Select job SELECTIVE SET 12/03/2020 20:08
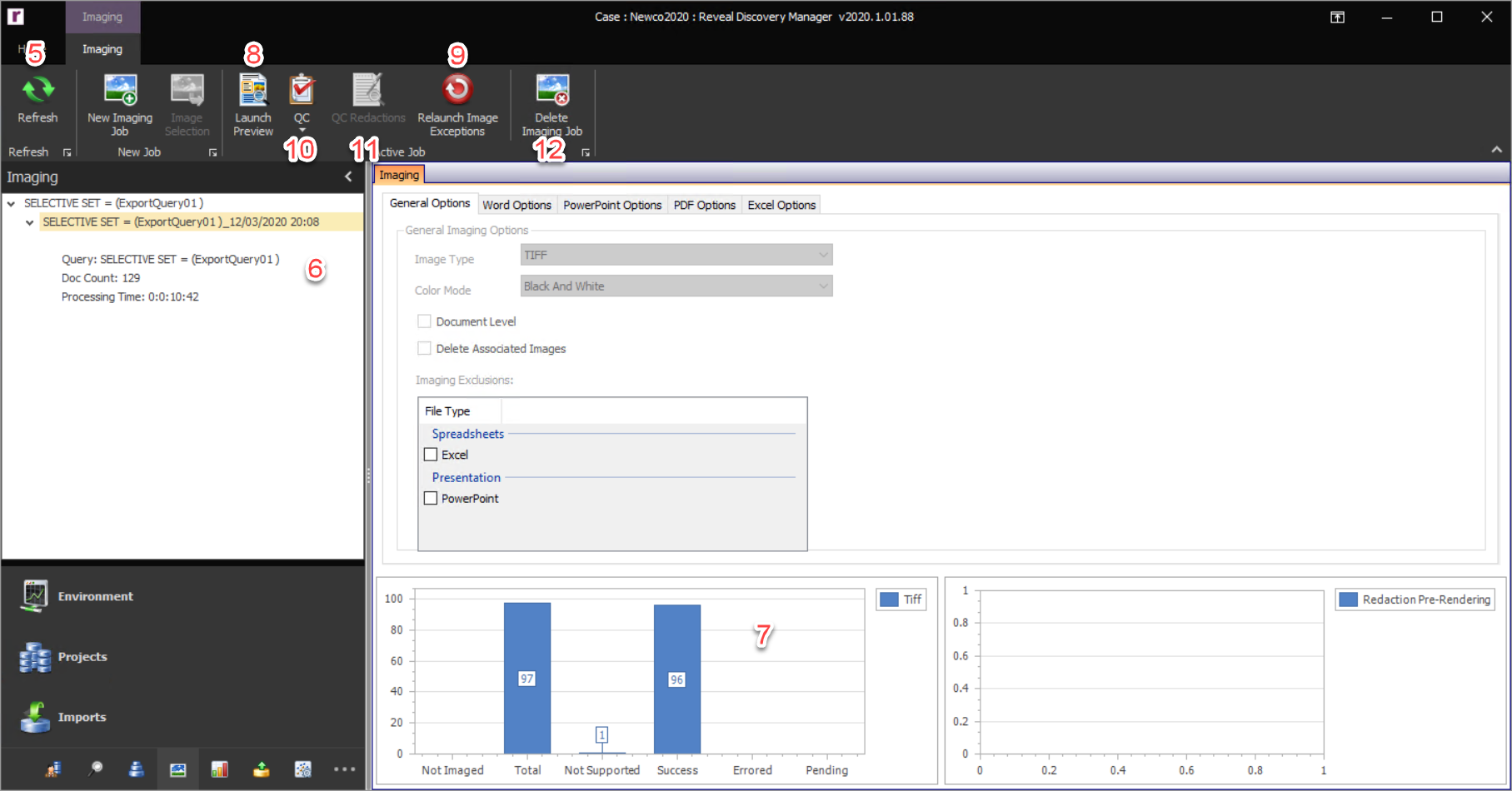 point(181,222)
